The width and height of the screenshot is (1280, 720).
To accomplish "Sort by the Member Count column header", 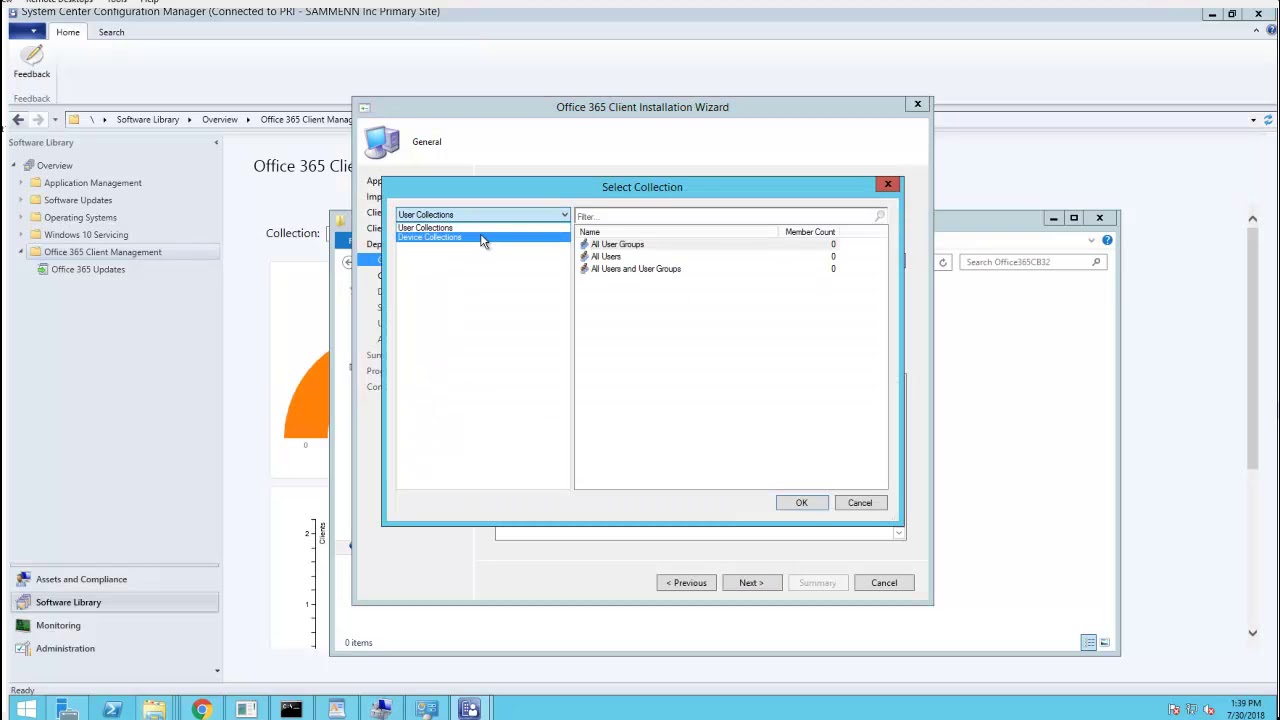I will [x=810, y=232].
